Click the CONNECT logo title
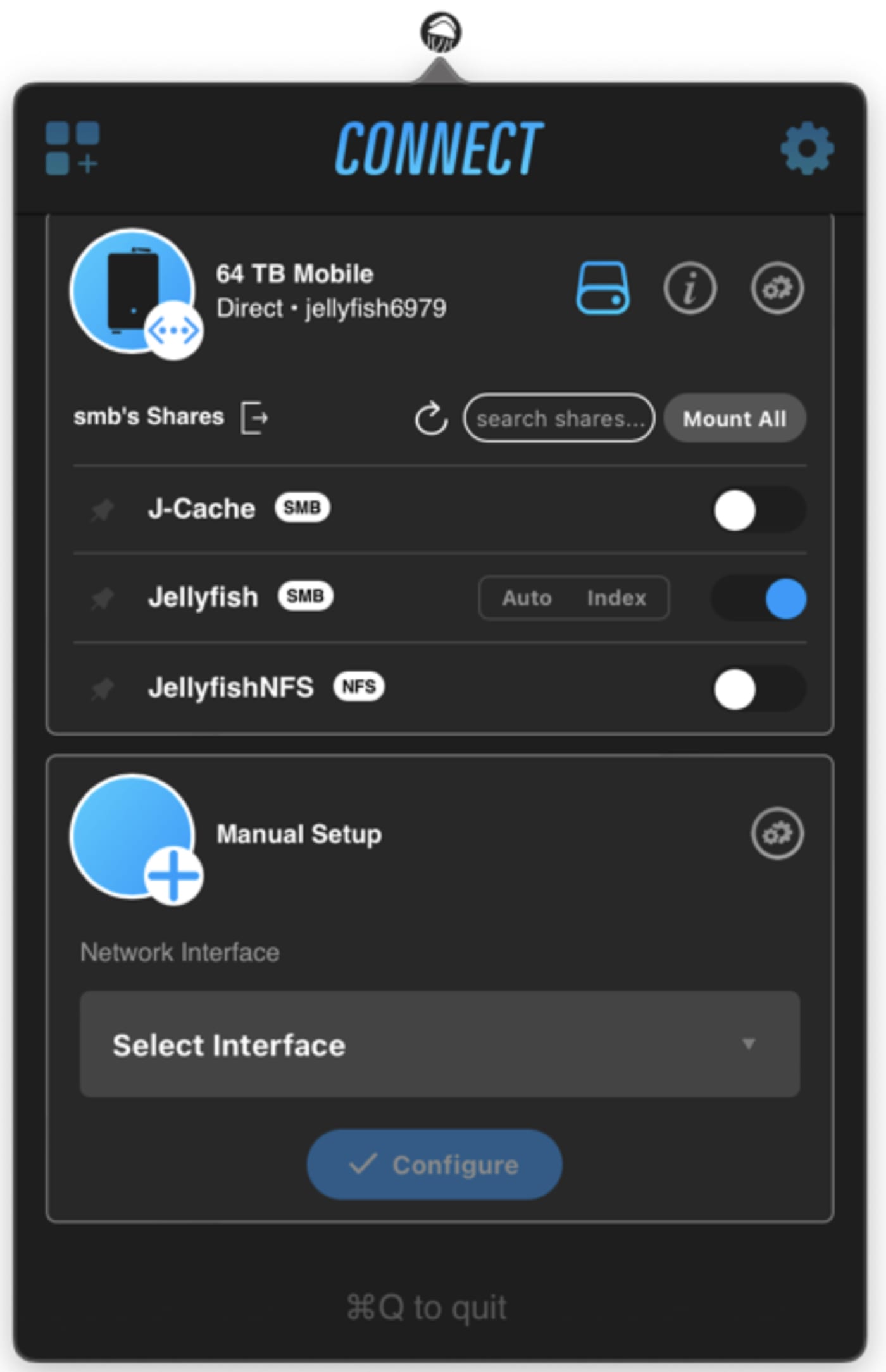The height and width of the screenshot is (1372, 886). (439, 149)
